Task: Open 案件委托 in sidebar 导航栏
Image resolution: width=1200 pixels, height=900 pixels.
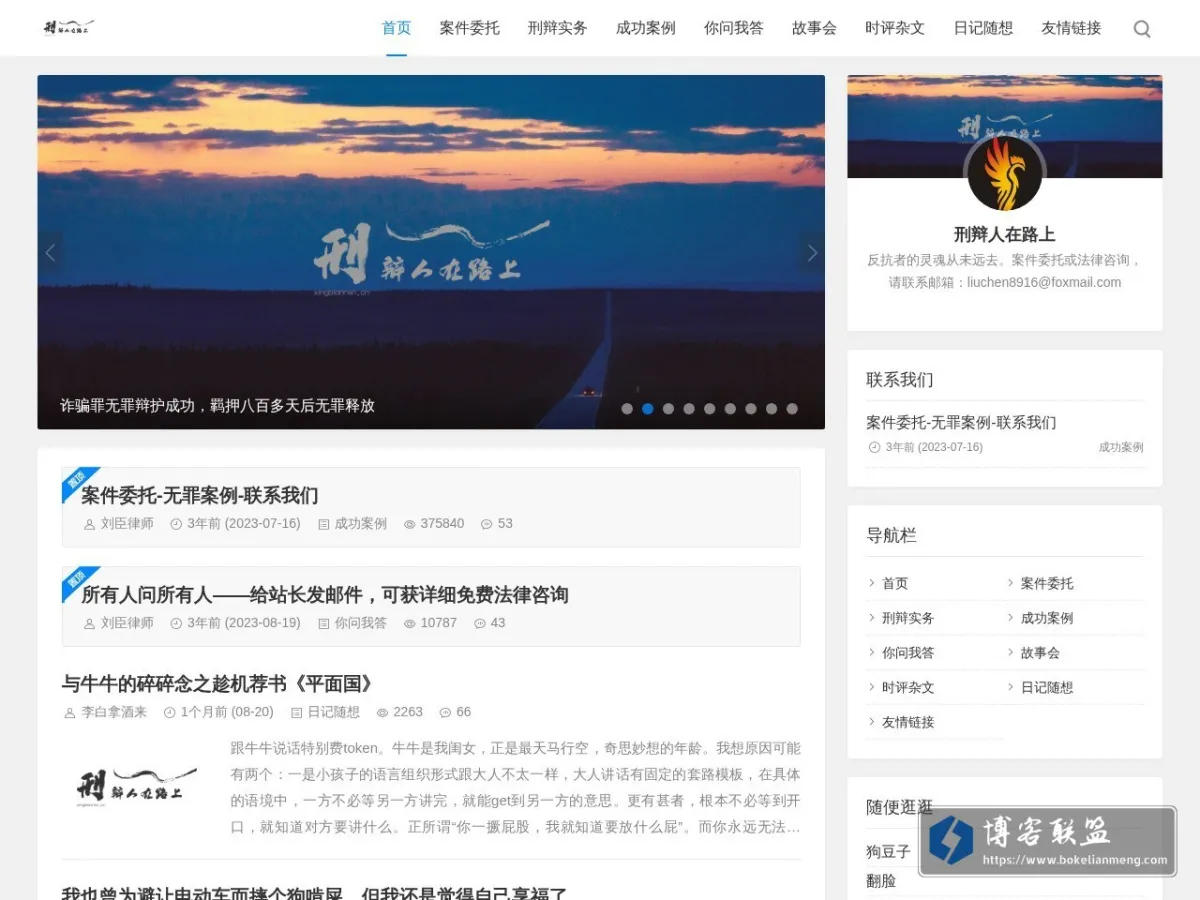Action: [x=1047, y=583]
